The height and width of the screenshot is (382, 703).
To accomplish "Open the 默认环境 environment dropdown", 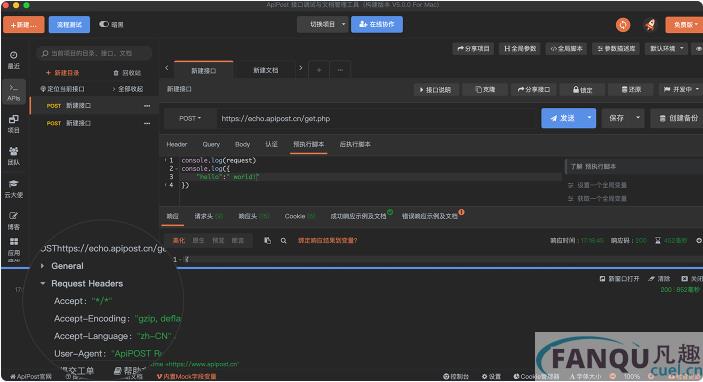I will [667, 48].
